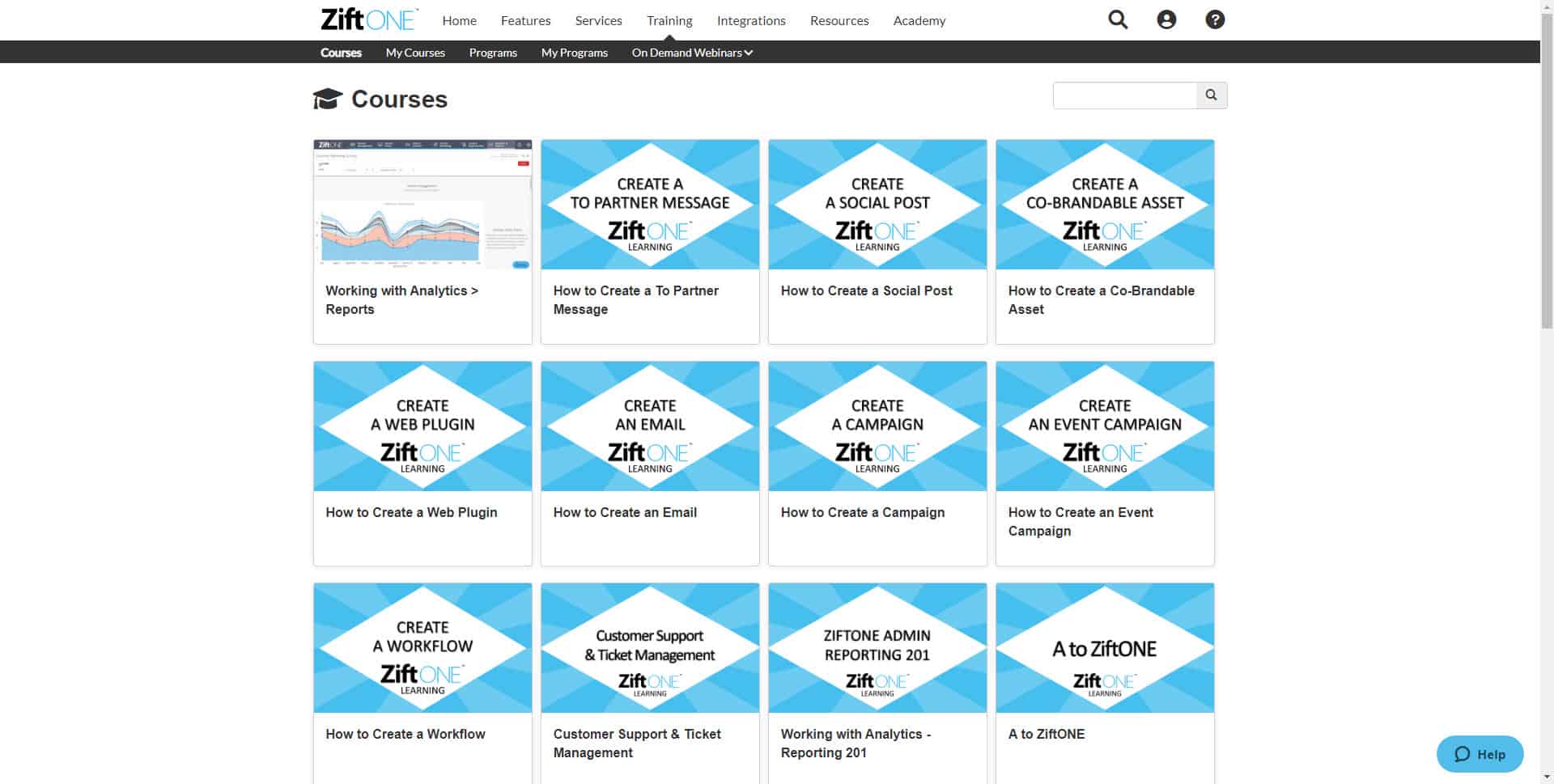Select the Working with Analytics Reports thumbnail
1554x784 pixels.
coord(422,205)
